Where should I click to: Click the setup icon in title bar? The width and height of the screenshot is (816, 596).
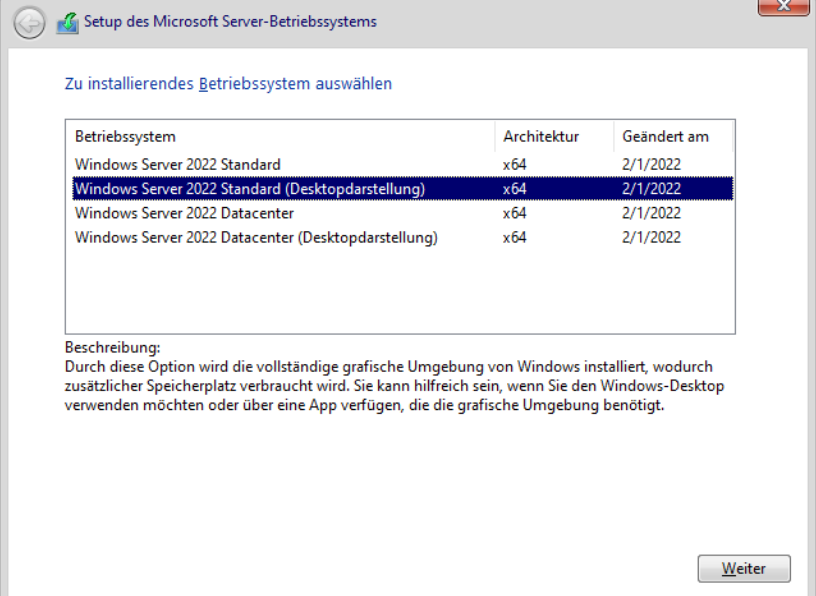[68, 23]
